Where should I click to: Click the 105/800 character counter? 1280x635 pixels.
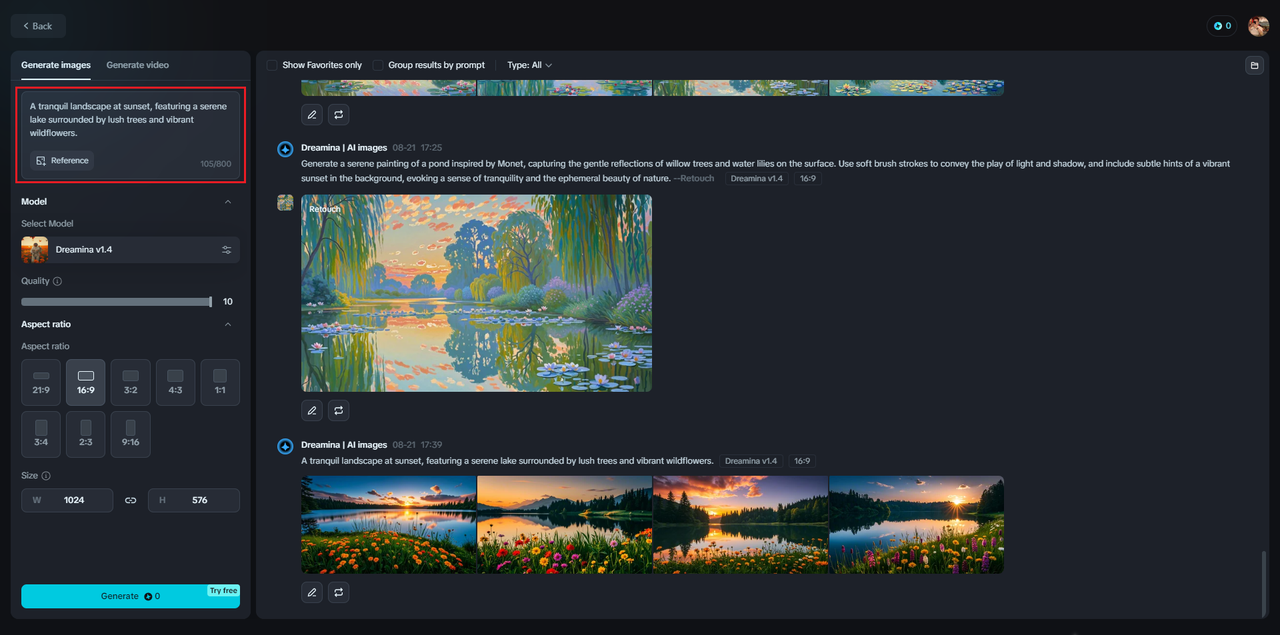pyautogui.click(x=215, y=164)
